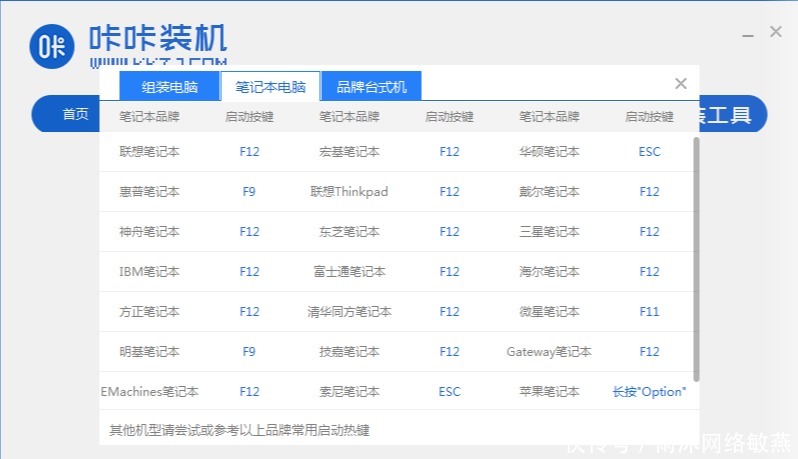
Task: Select 微星笔记本 brand cell
Action: (x=549, y=311)
